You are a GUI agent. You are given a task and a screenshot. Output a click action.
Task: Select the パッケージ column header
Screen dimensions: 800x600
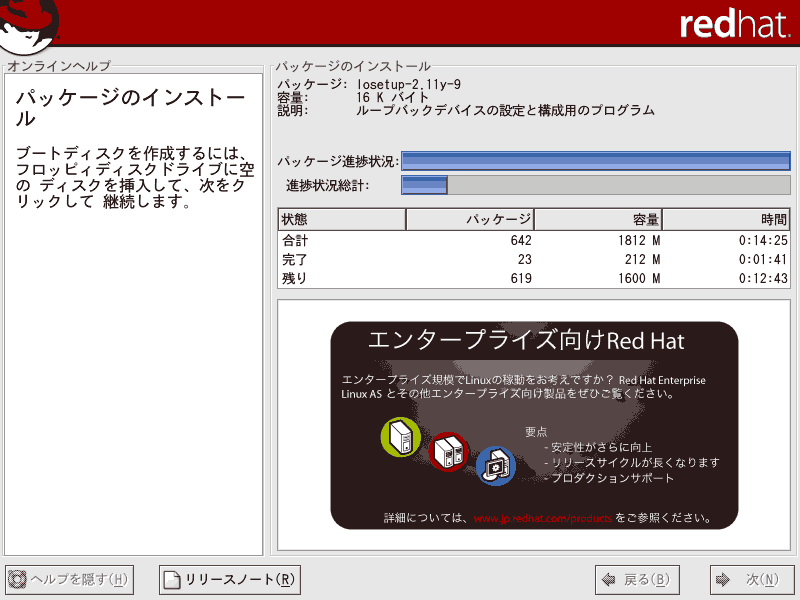coord(470,219)
